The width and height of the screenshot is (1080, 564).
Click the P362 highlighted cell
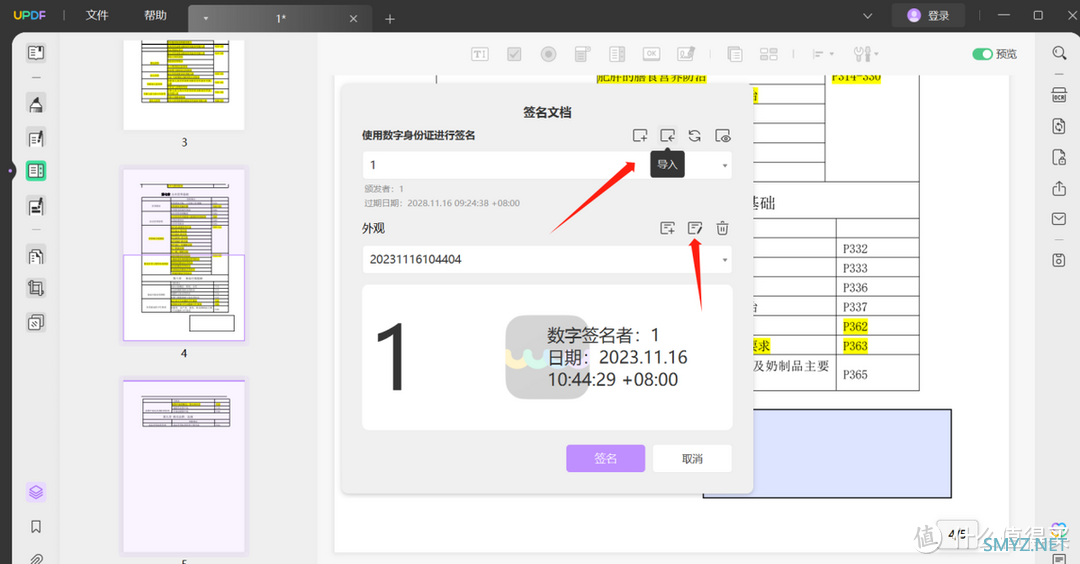point(855,326)
